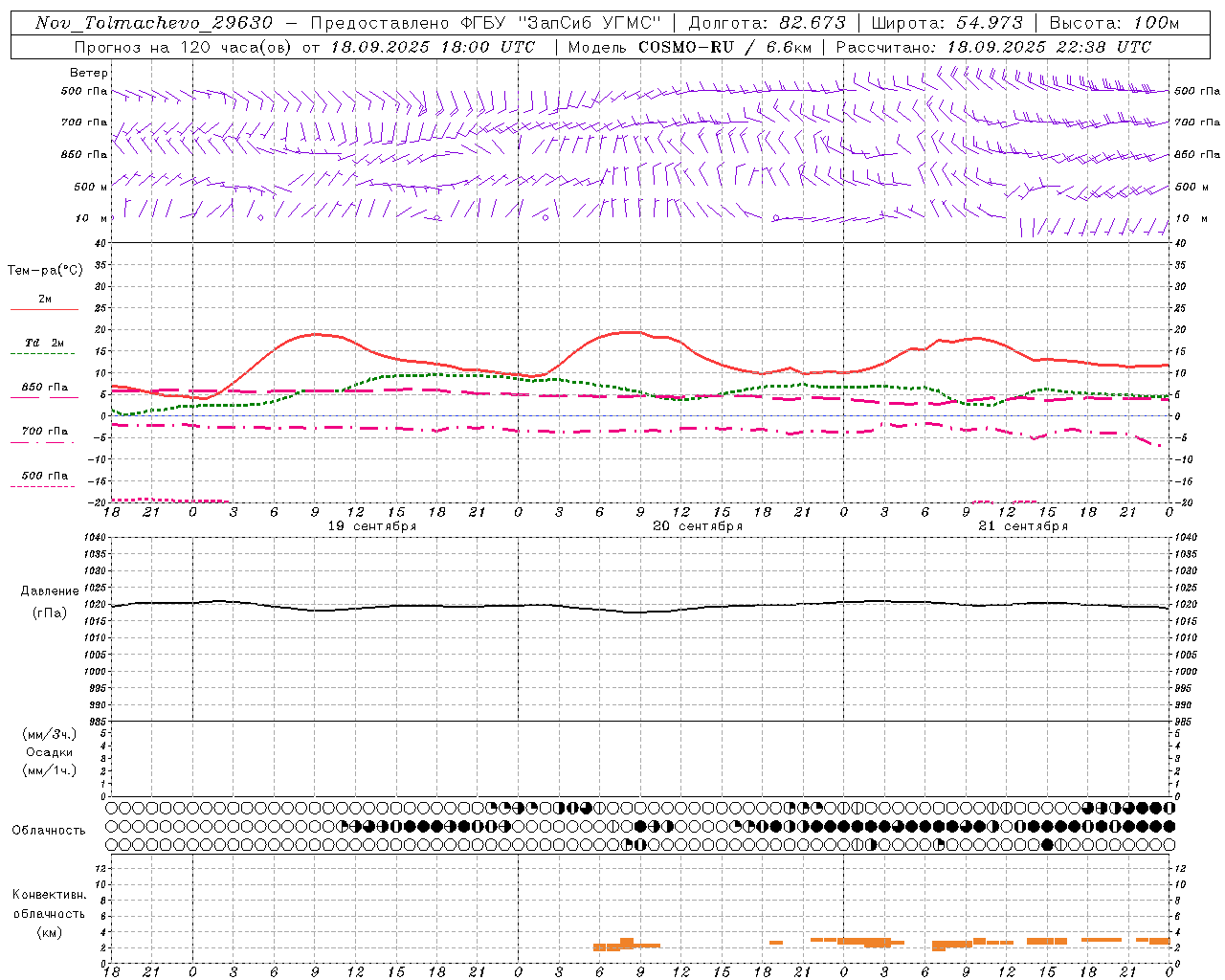Click the Прогноз на 120 часа(ов) text
Screen dimensions: 1225x980
pos(184,47)
